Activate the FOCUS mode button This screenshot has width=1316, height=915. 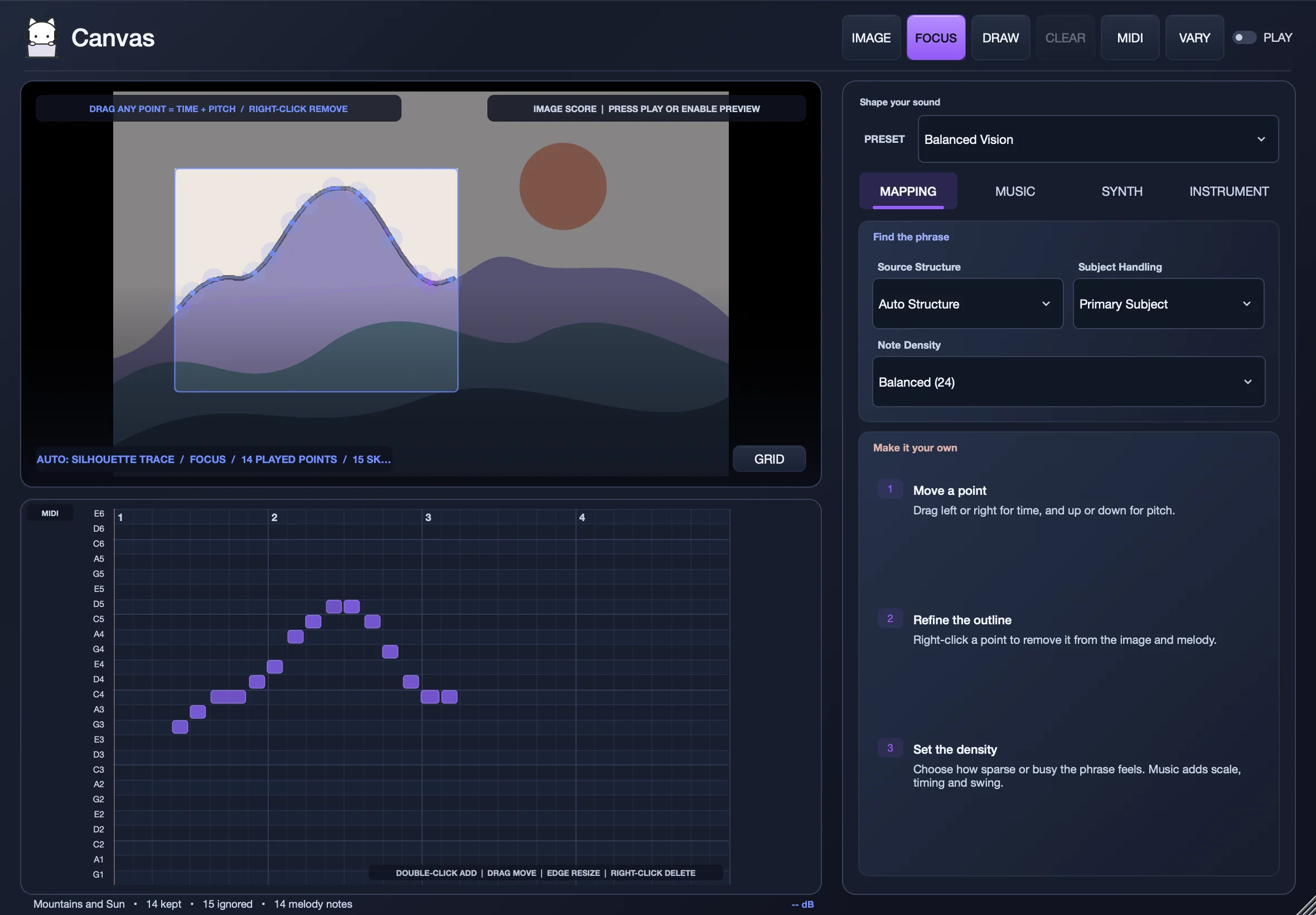pyautogui.click(x=936, y=38)
